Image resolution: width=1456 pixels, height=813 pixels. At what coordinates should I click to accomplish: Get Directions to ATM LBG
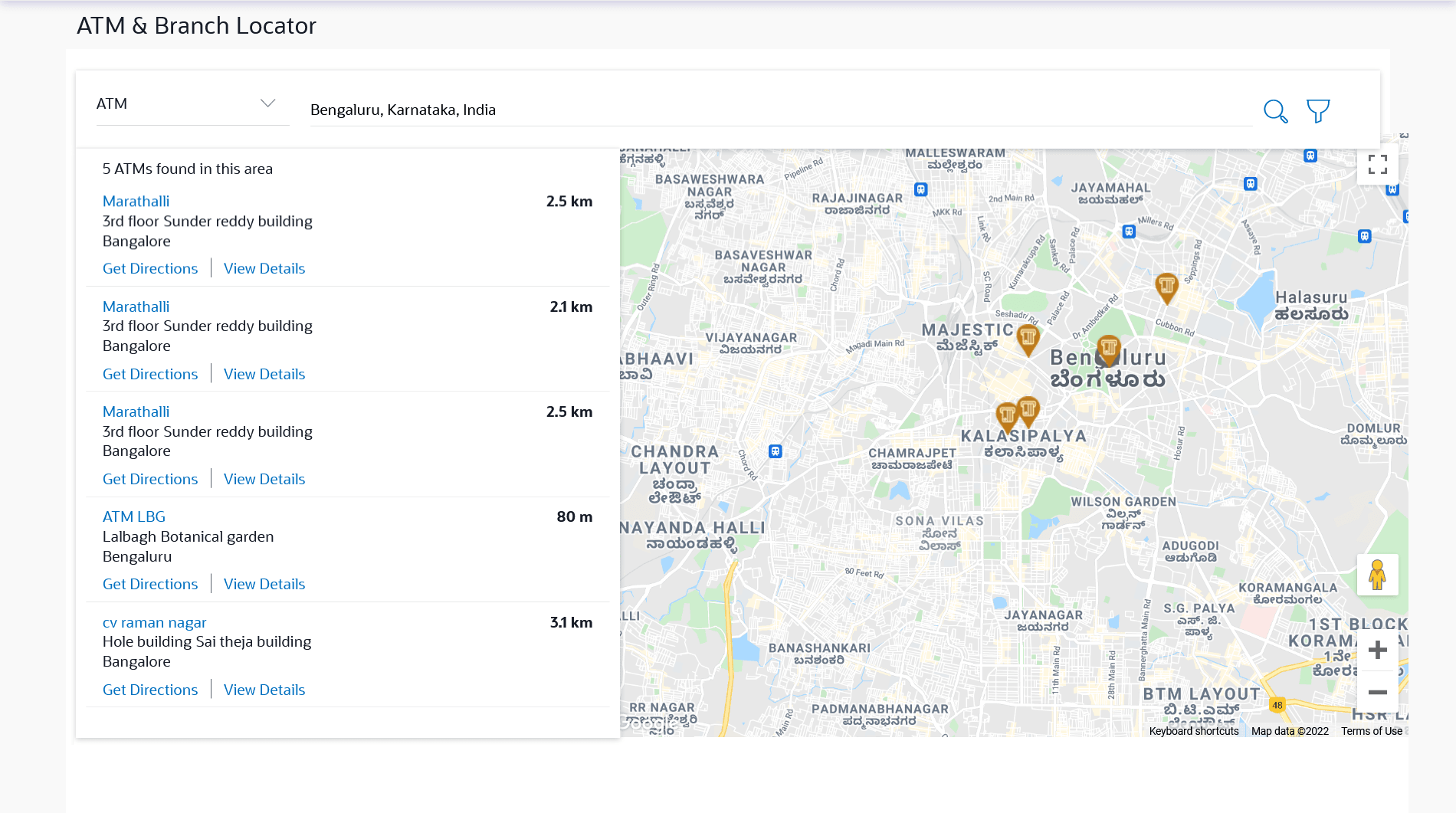pyautogui.click(x=150, y=584)
